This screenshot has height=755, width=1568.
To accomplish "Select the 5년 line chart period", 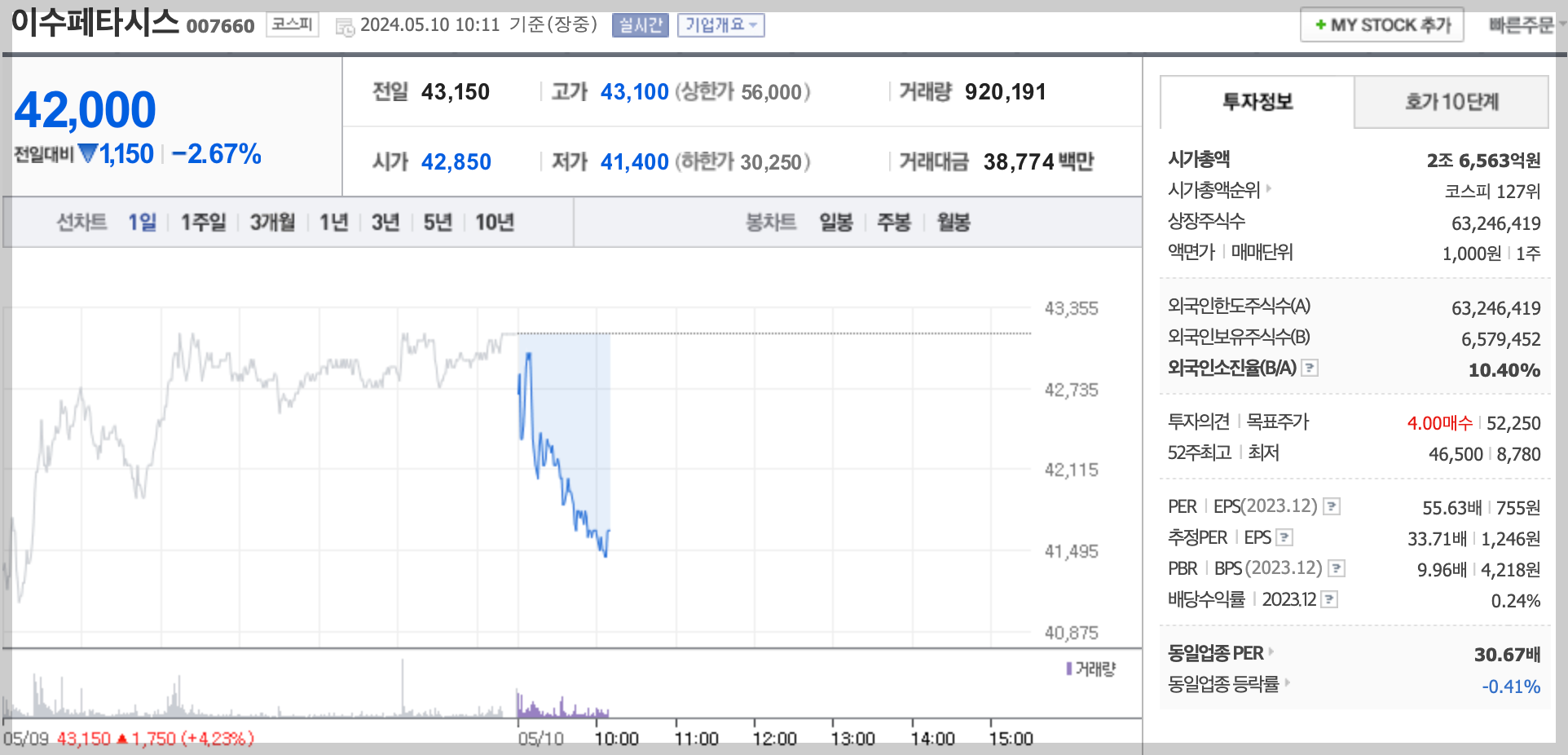I will [x=438, y=222].
